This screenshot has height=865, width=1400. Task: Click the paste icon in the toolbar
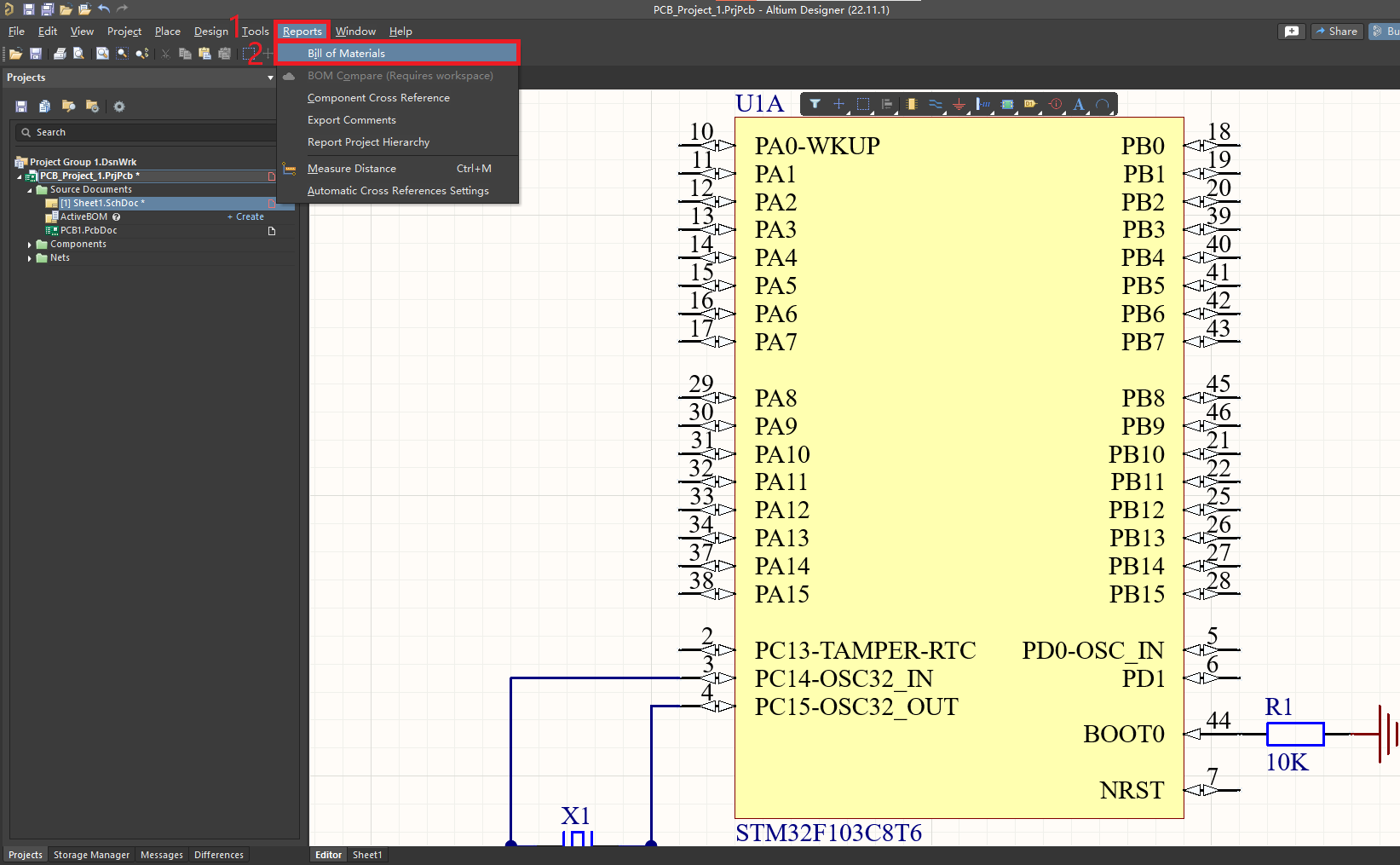tap(205, 53)
